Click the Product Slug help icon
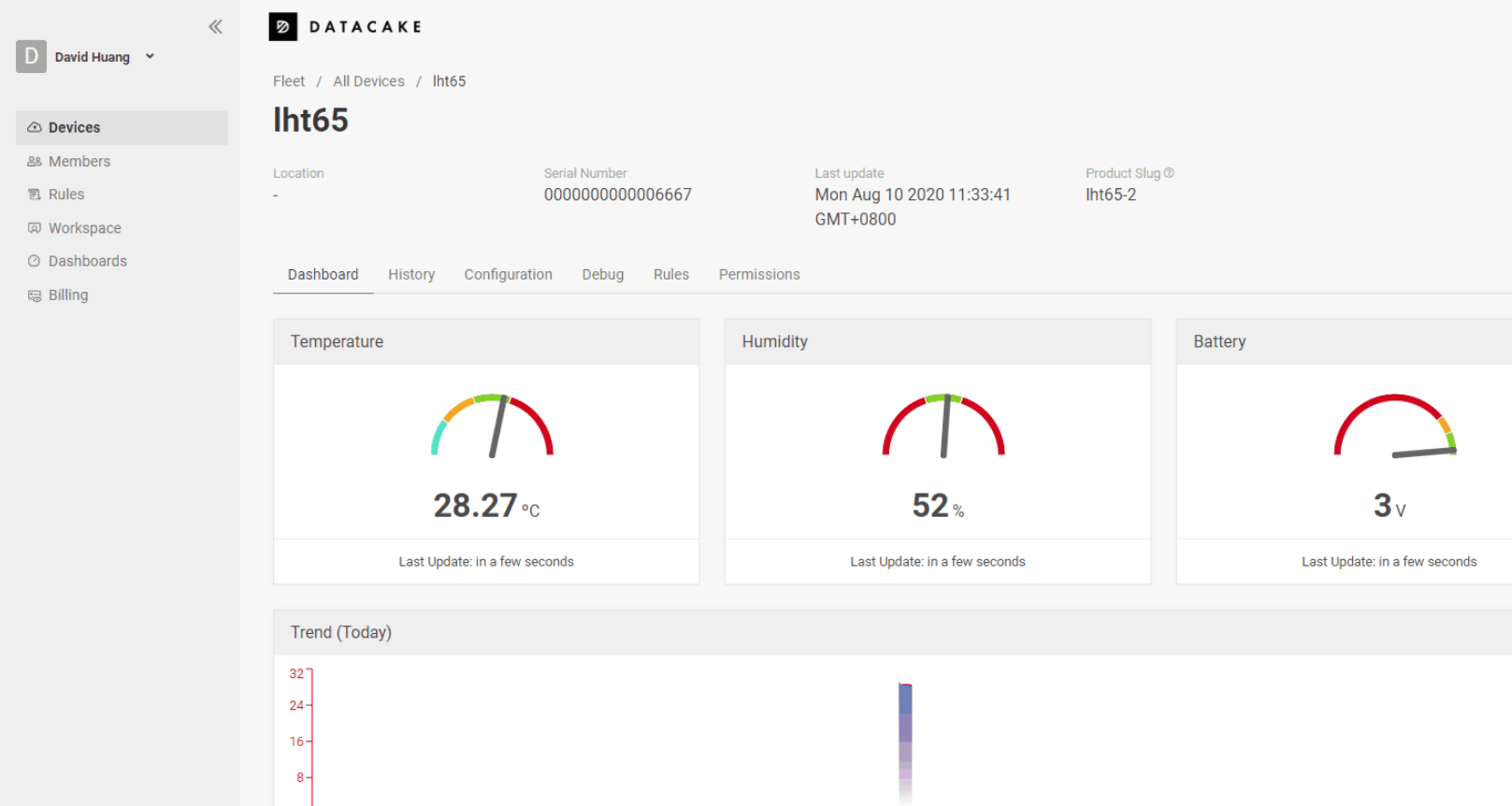Screen dimensions: 1512x806 [1169, 173]
